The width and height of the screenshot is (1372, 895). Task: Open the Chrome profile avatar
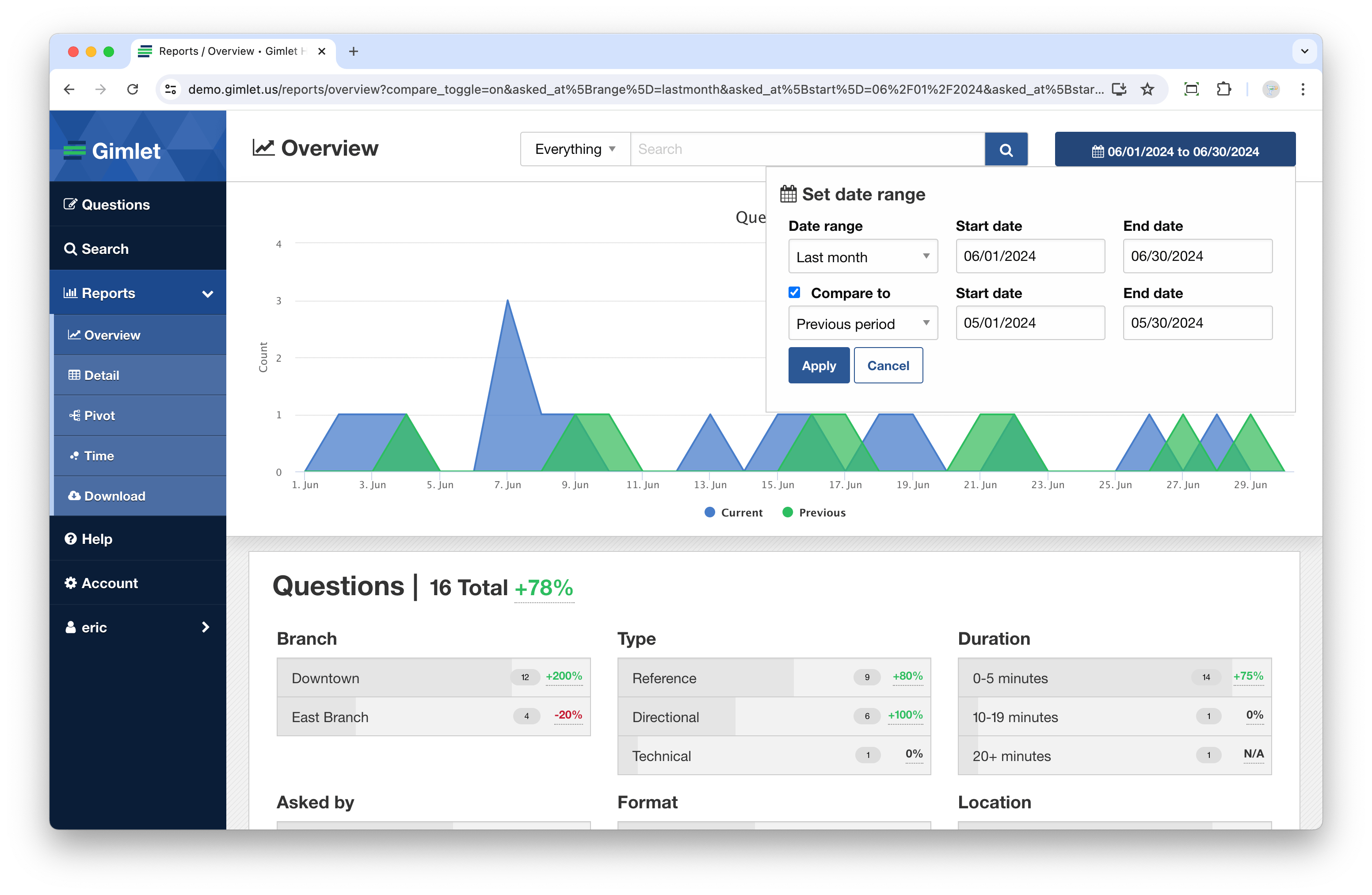click(x=1270, y=89)
